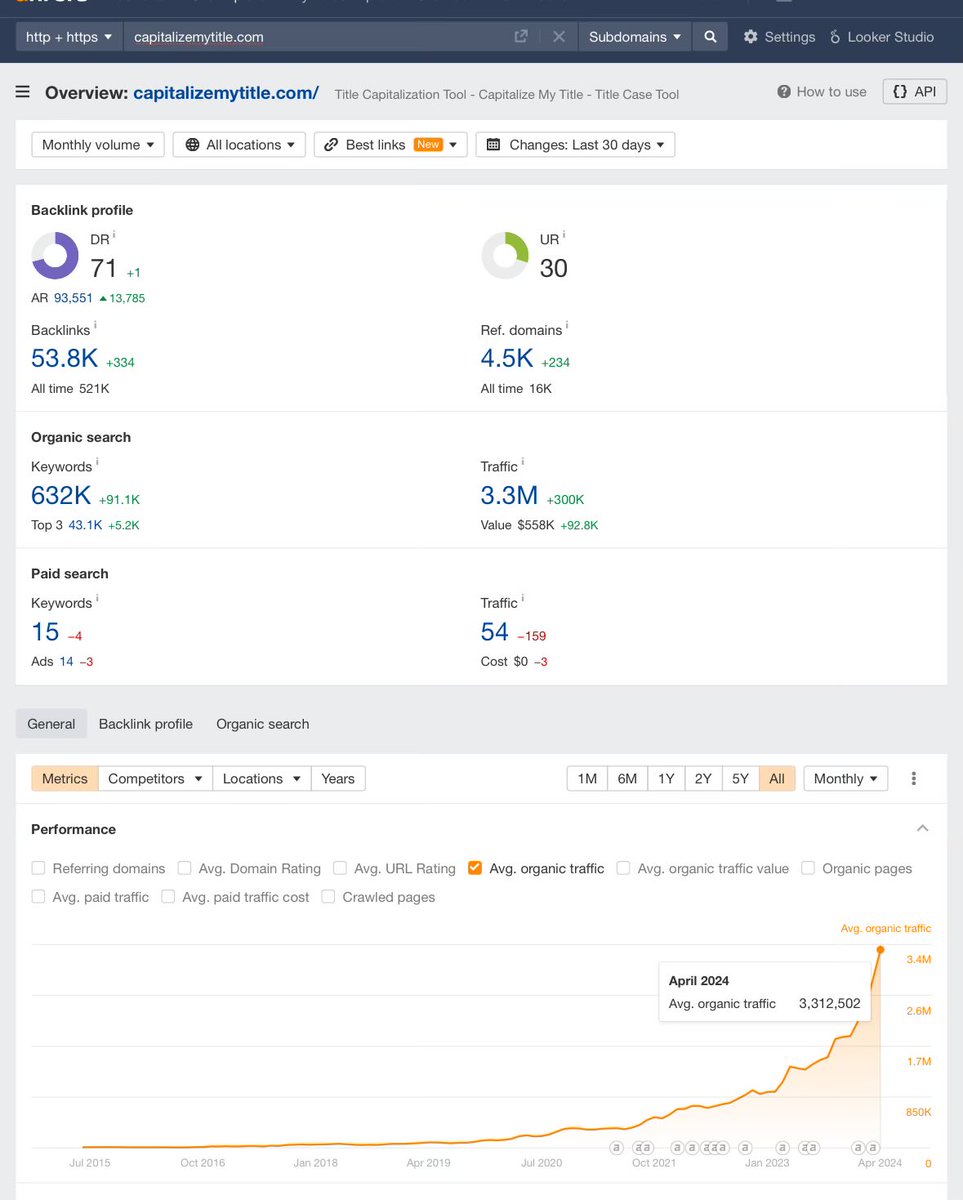963x1200 pixels.
Task: Click the April 2024 chart data point
Action: pyautogui.click(x=881, y=949)
